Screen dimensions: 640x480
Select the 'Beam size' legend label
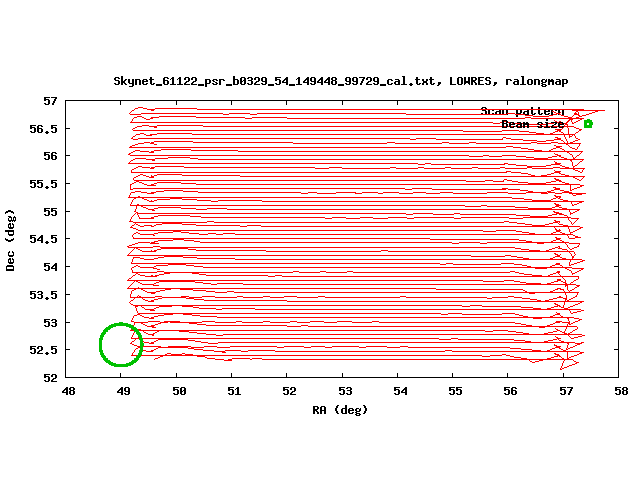[533, 124]
